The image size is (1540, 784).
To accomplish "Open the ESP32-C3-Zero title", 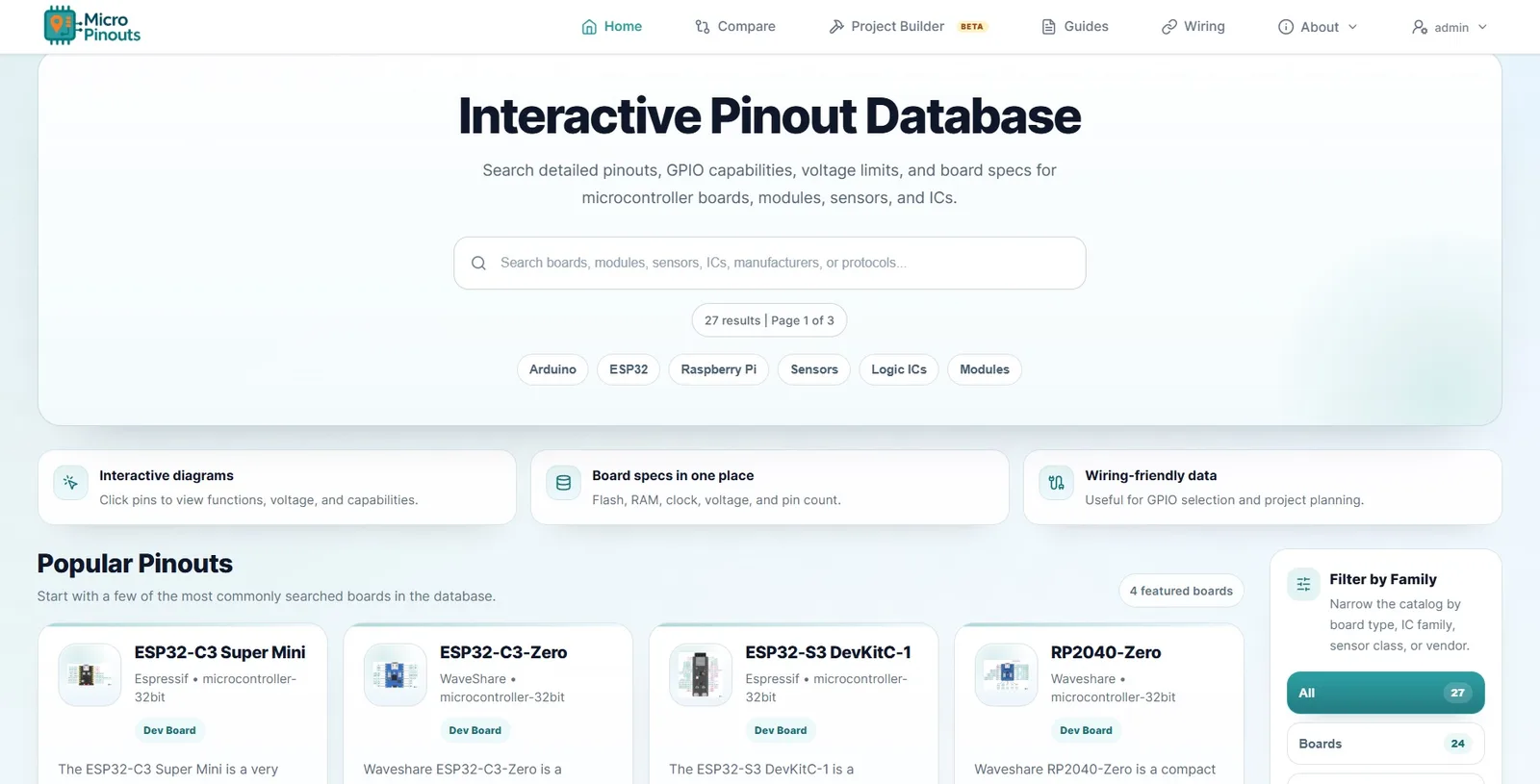I will point(503,652).
